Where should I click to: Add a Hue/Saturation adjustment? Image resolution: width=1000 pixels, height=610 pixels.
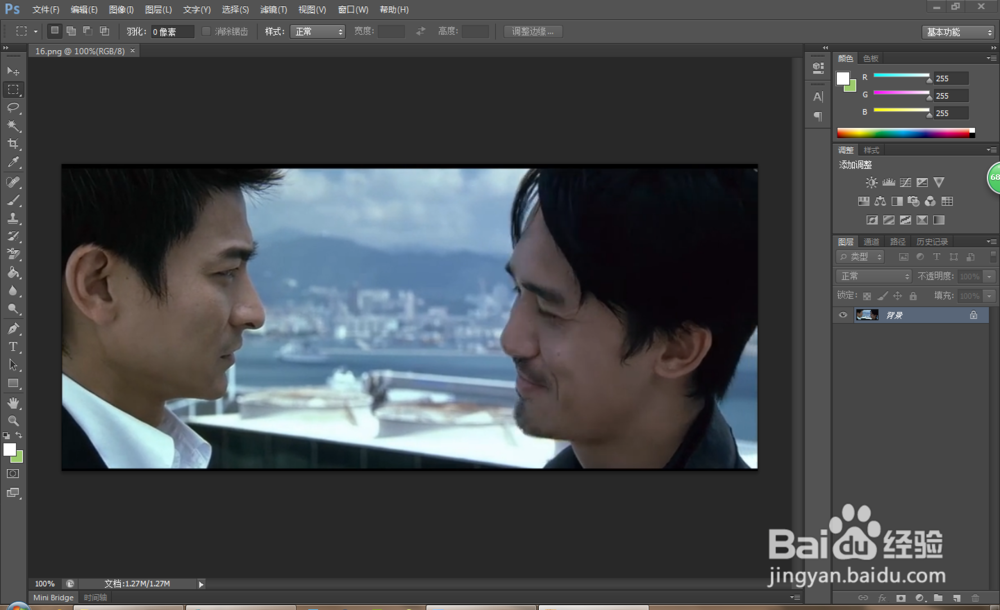click(864, 202)
